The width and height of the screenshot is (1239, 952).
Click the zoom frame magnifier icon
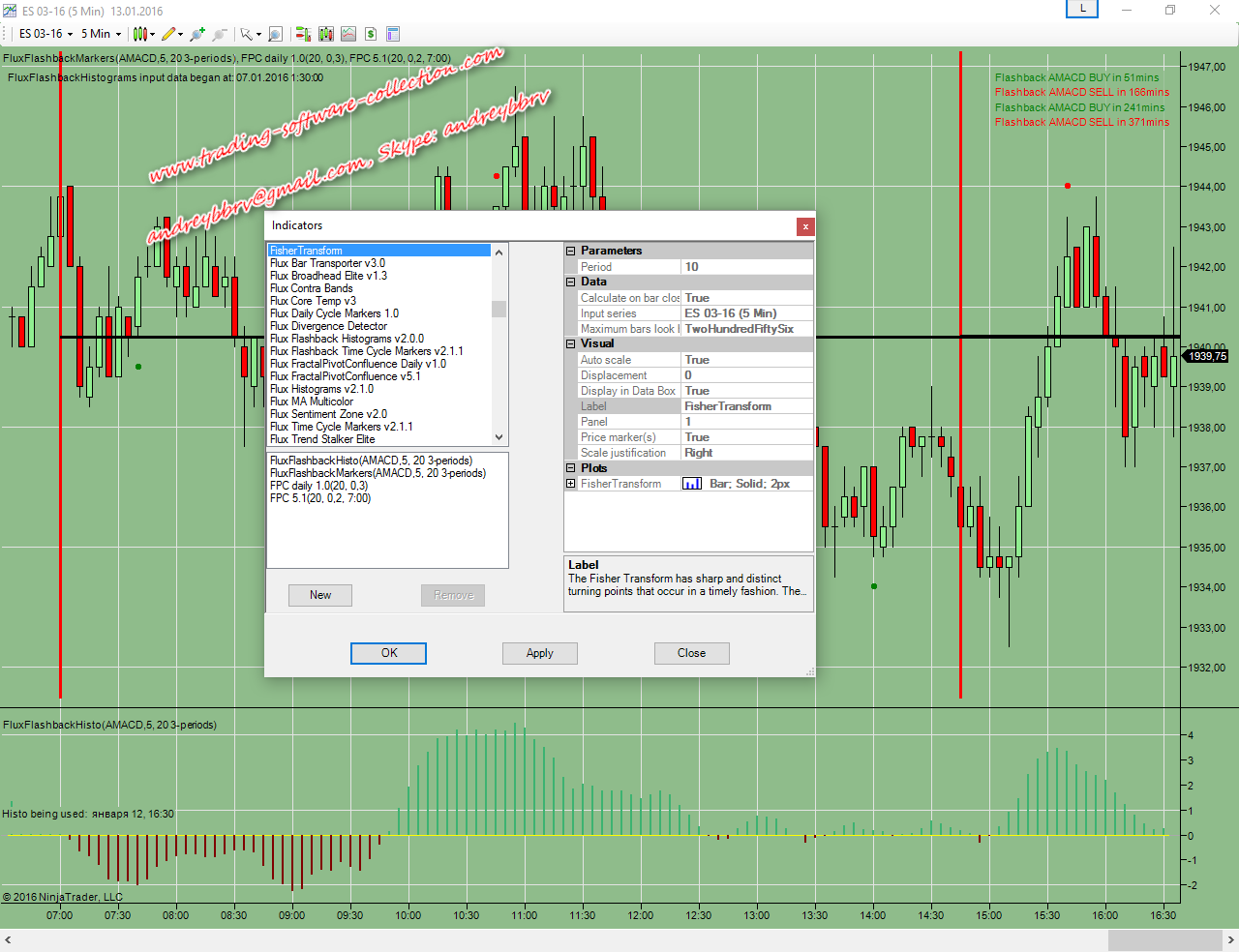[275, 34]
